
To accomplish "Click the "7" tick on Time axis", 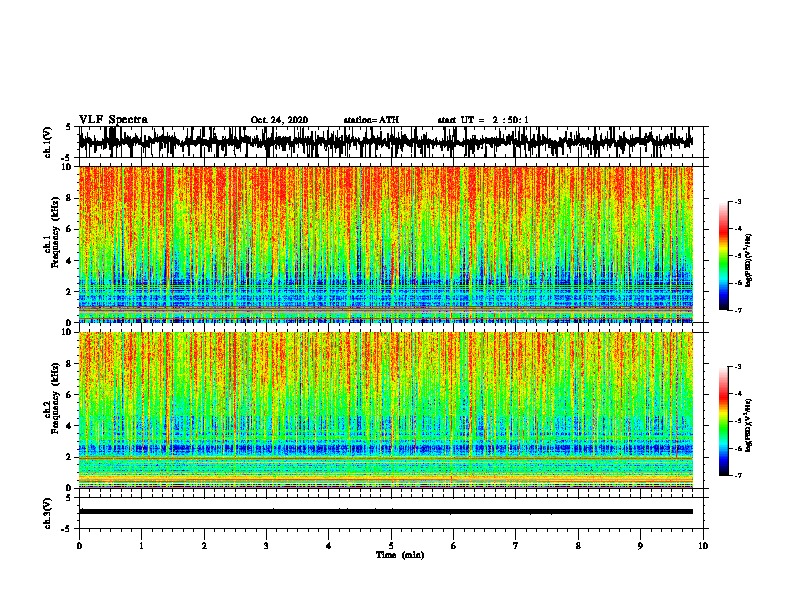I will coord(516,546).
